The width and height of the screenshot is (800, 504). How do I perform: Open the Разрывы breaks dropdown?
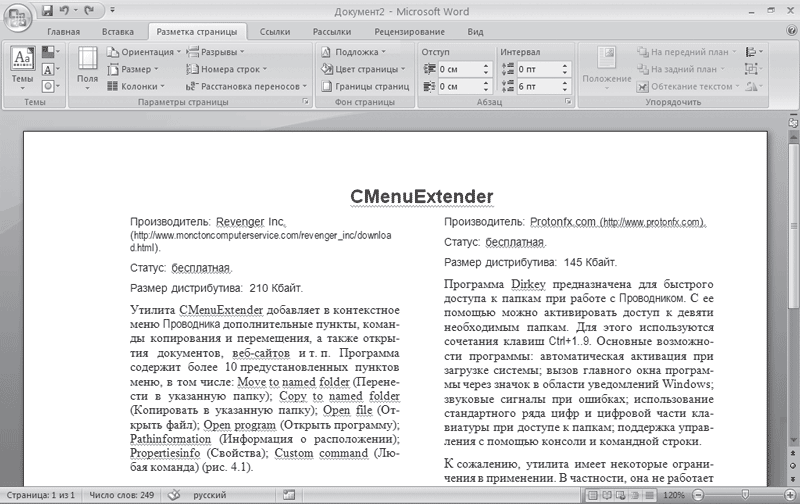point(215,52)
